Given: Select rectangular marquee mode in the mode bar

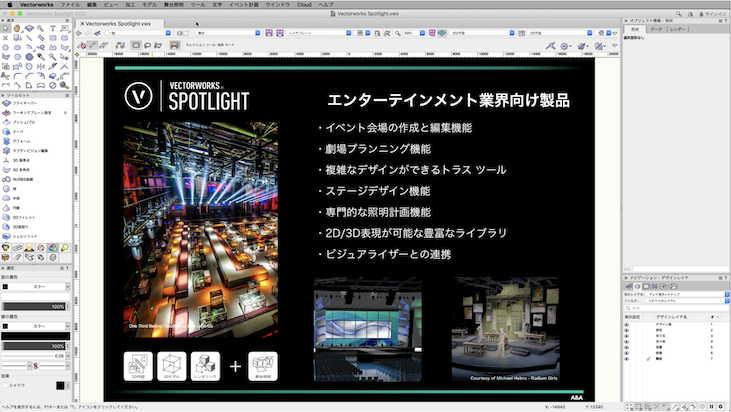Looking at the screenshot, I should [136, 45].
